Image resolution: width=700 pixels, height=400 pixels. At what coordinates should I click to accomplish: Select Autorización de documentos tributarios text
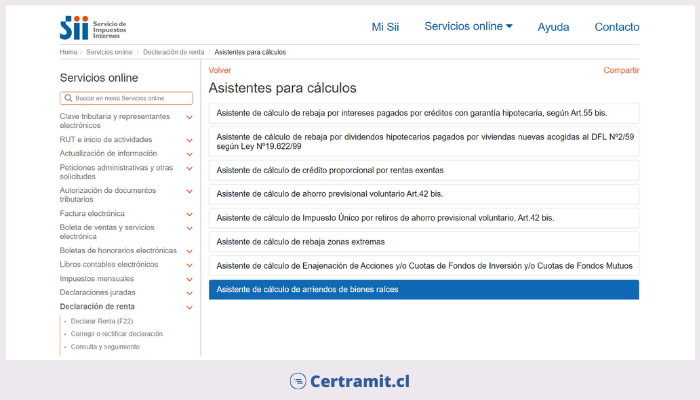coord(108,195)
